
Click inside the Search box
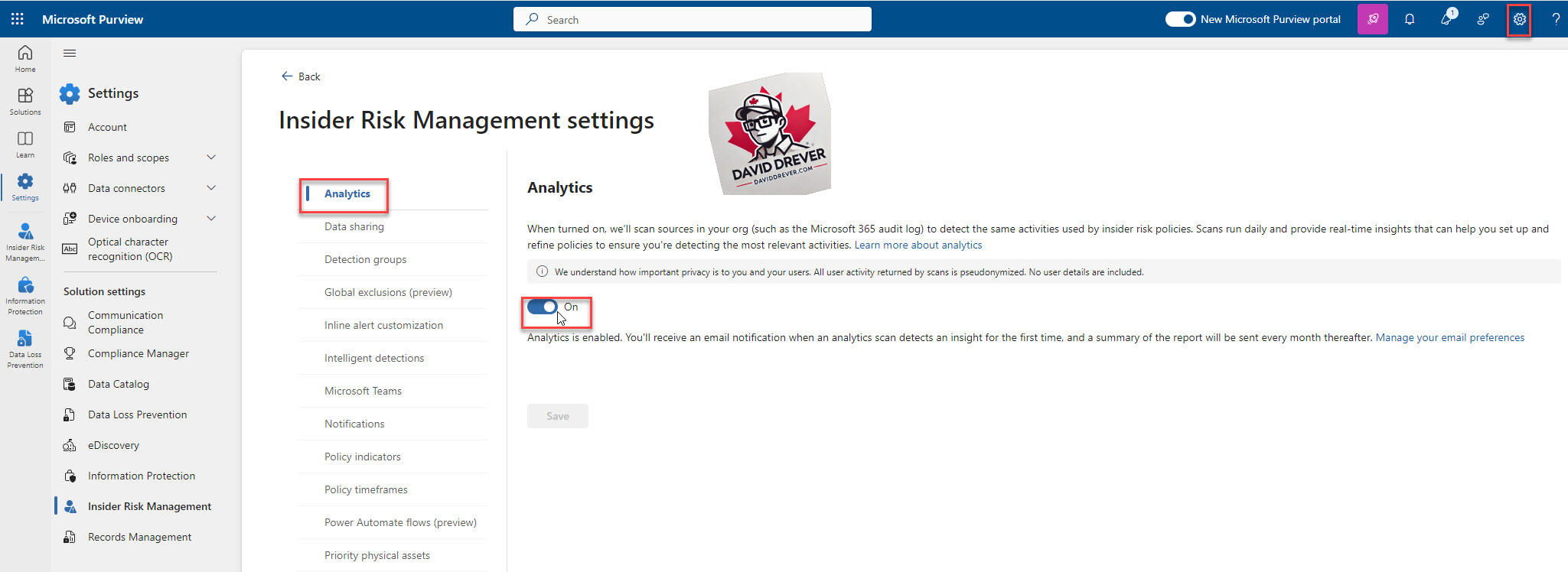point(693,19)
